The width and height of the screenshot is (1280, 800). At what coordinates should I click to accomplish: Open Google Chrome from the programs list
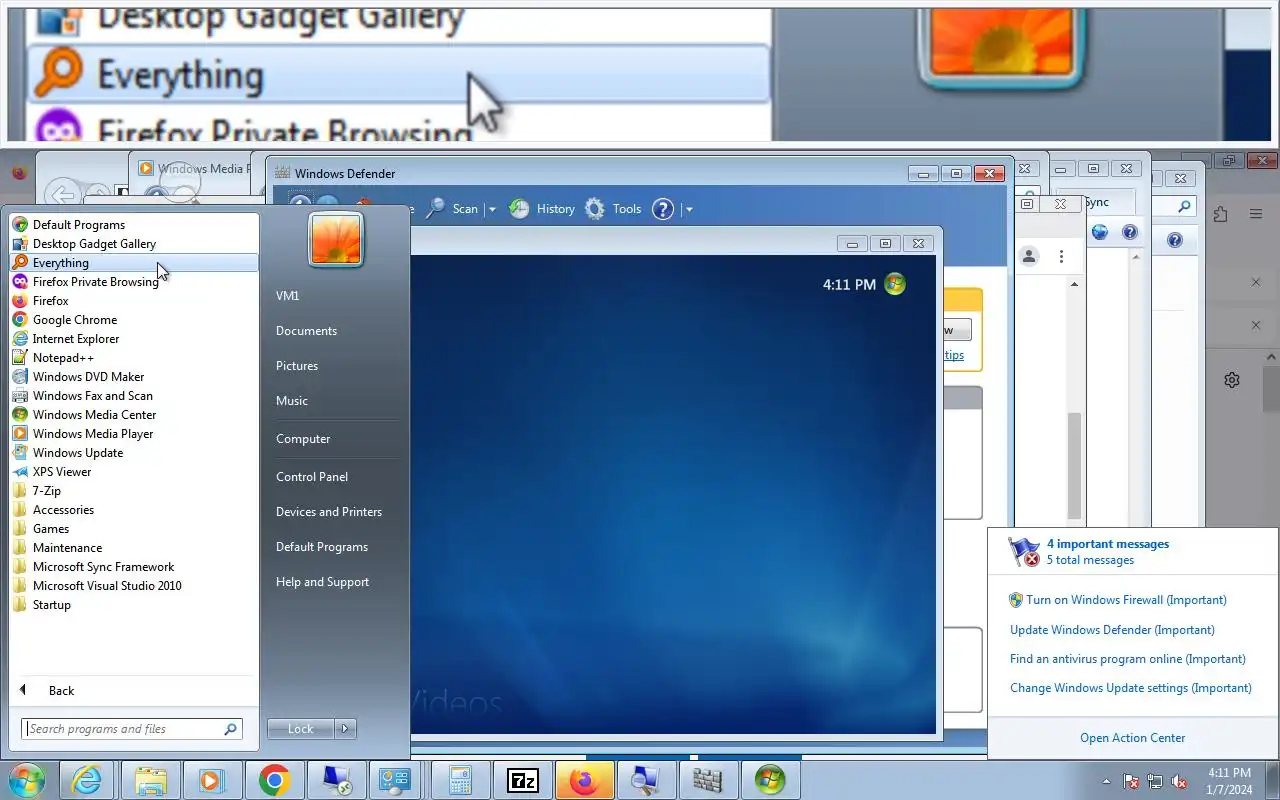point(134,320)
